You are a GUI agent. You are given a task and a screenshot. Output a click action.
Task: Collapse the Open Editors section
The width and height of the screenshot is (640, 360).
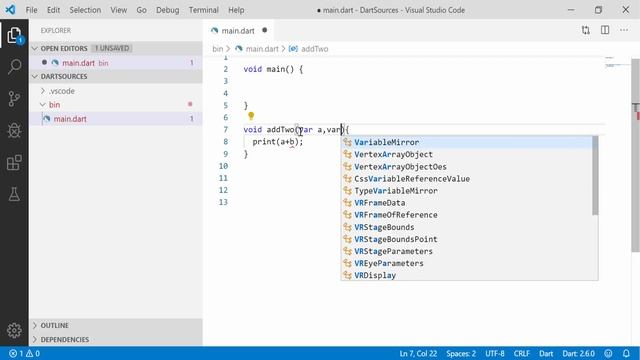[x=35, y=48]
